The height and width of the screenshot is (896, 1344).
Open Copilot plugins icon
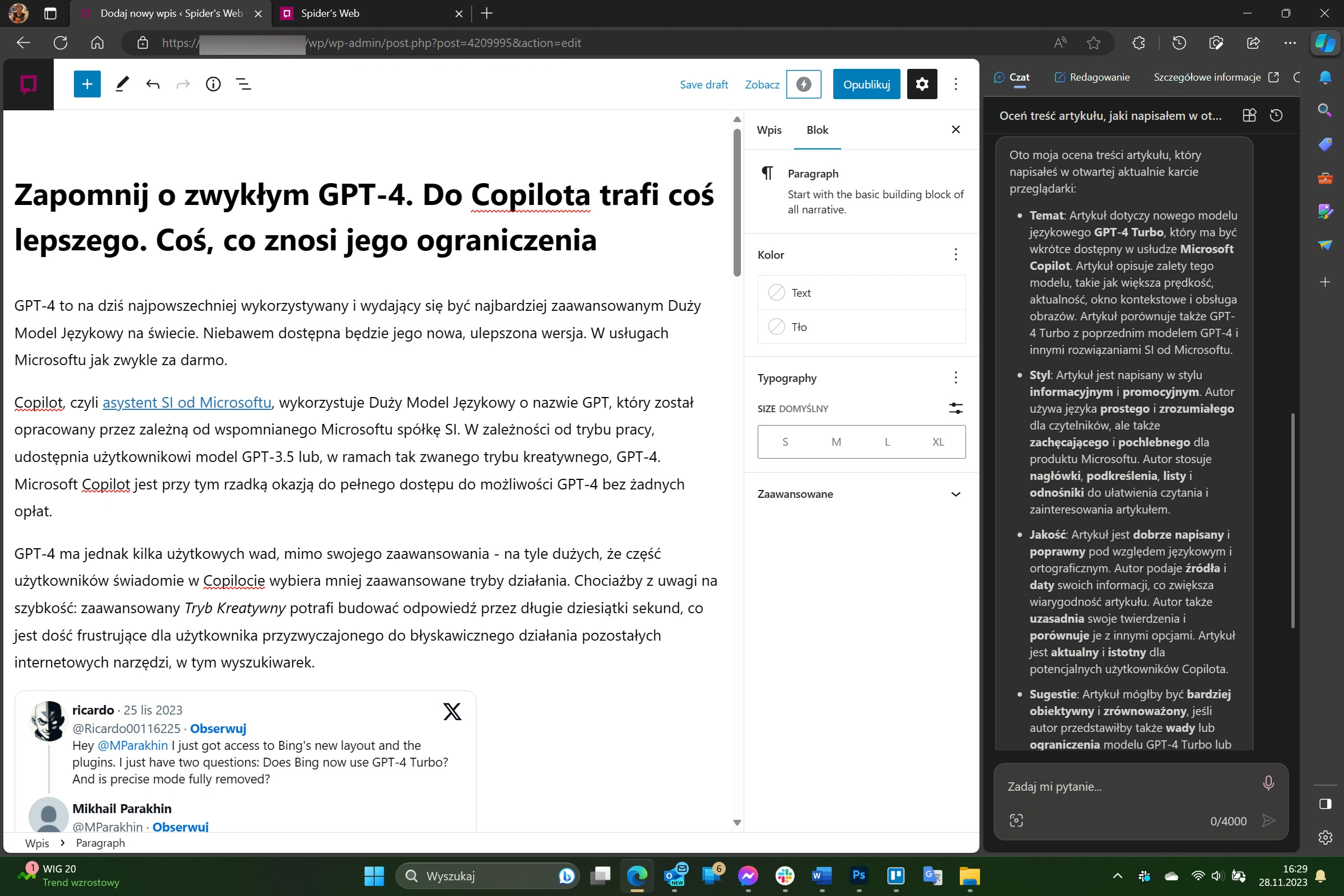tap(1249, 115)
